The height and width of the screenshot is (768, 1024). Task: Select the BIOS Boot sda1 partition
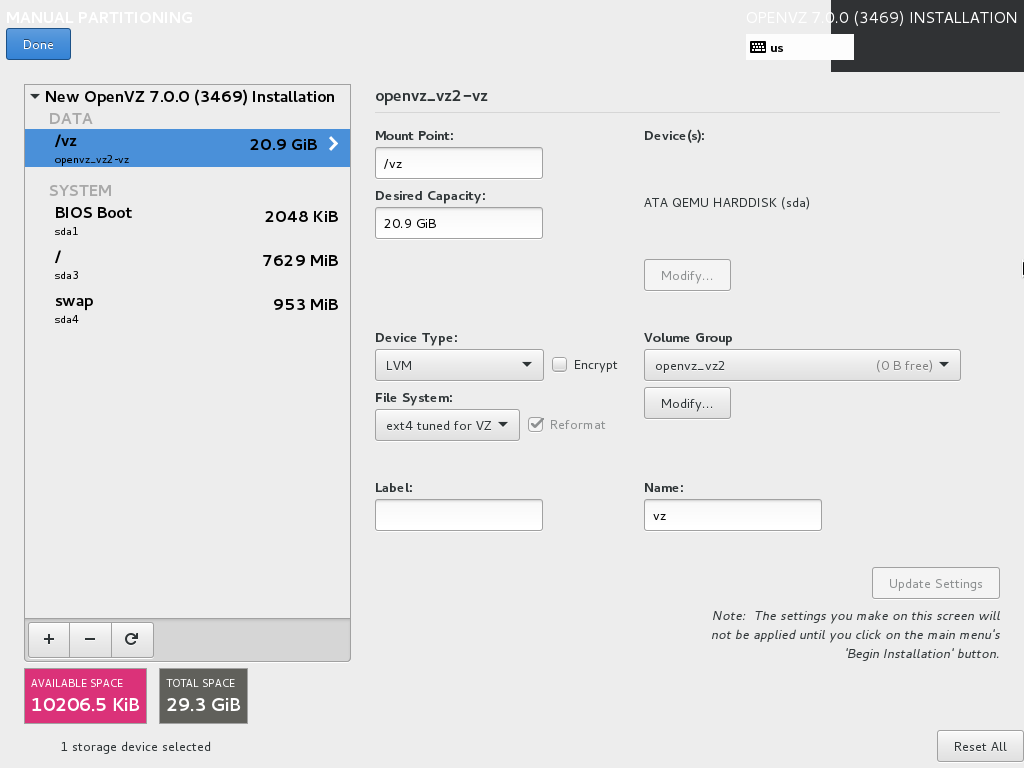(187, 218)
